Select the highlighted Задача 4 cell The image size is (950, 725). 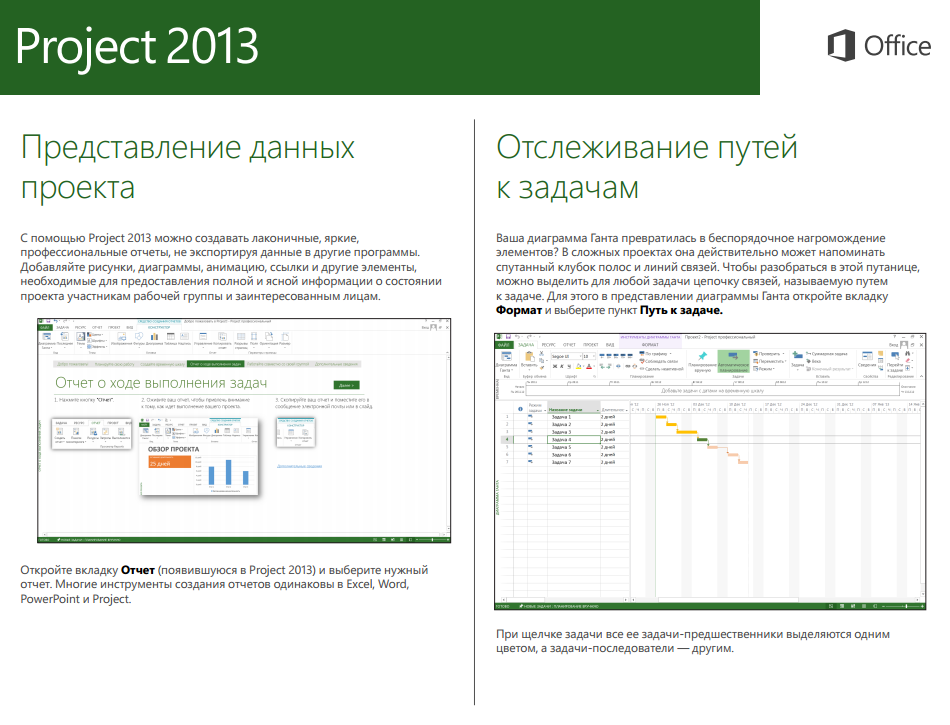click(x=574, y=440)
